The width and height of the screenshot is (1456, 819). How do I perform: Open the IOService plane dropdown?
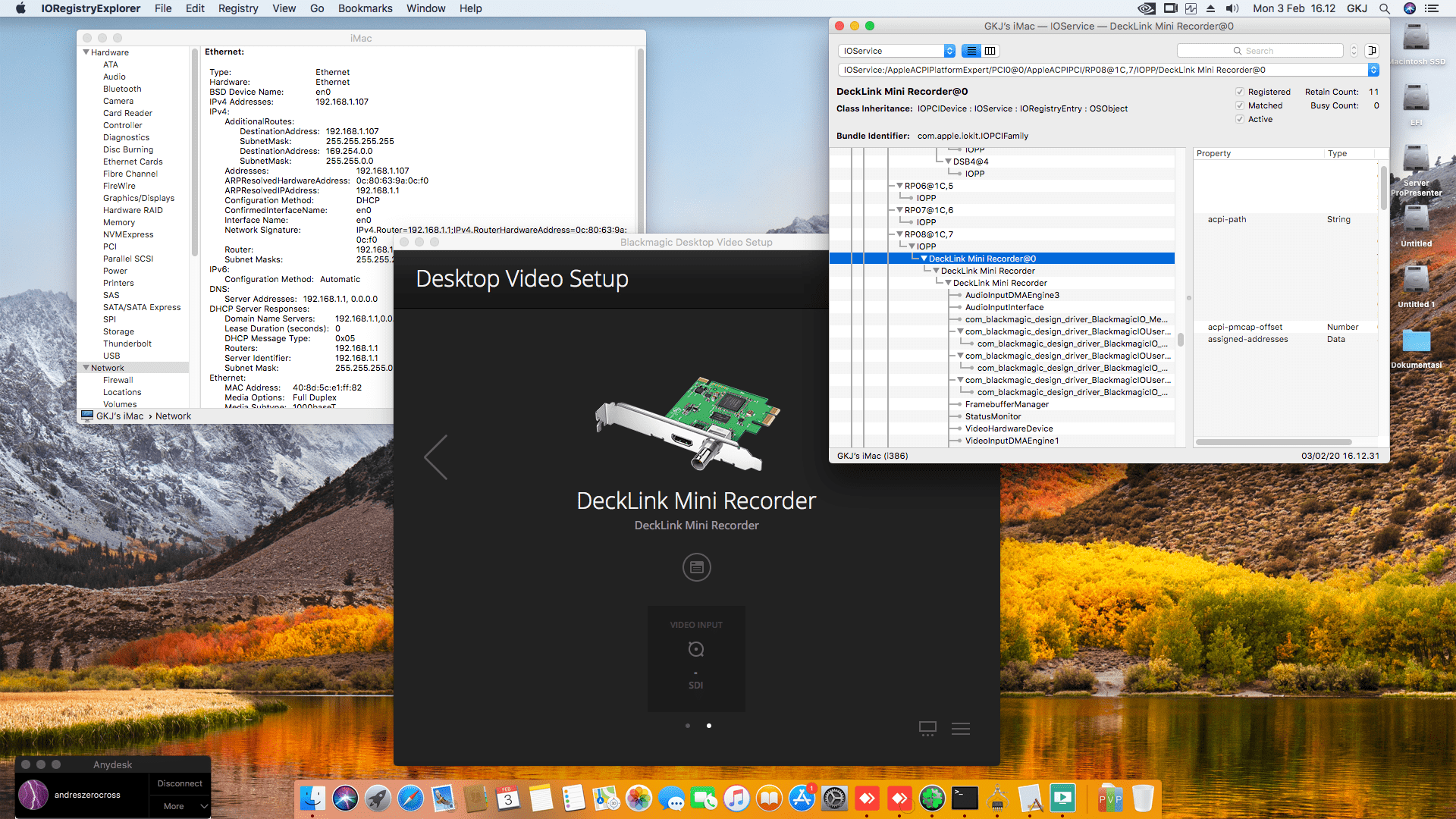tap(896, 51)
